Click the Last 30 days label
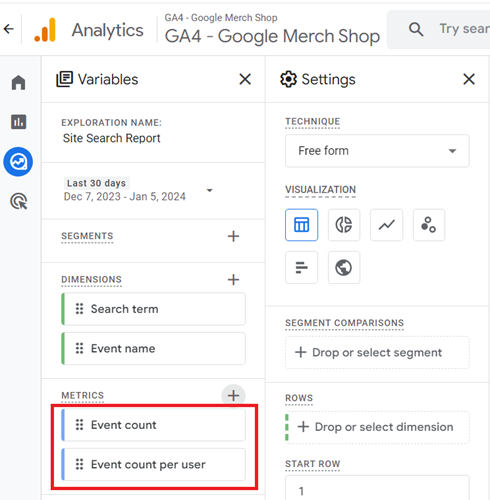This screenshot has width=490, height=500. tap(96, 183)
